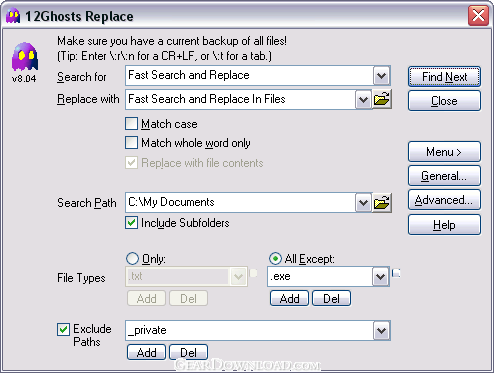Open Advanced options
The image size is (494, 373).
(444, 200)
